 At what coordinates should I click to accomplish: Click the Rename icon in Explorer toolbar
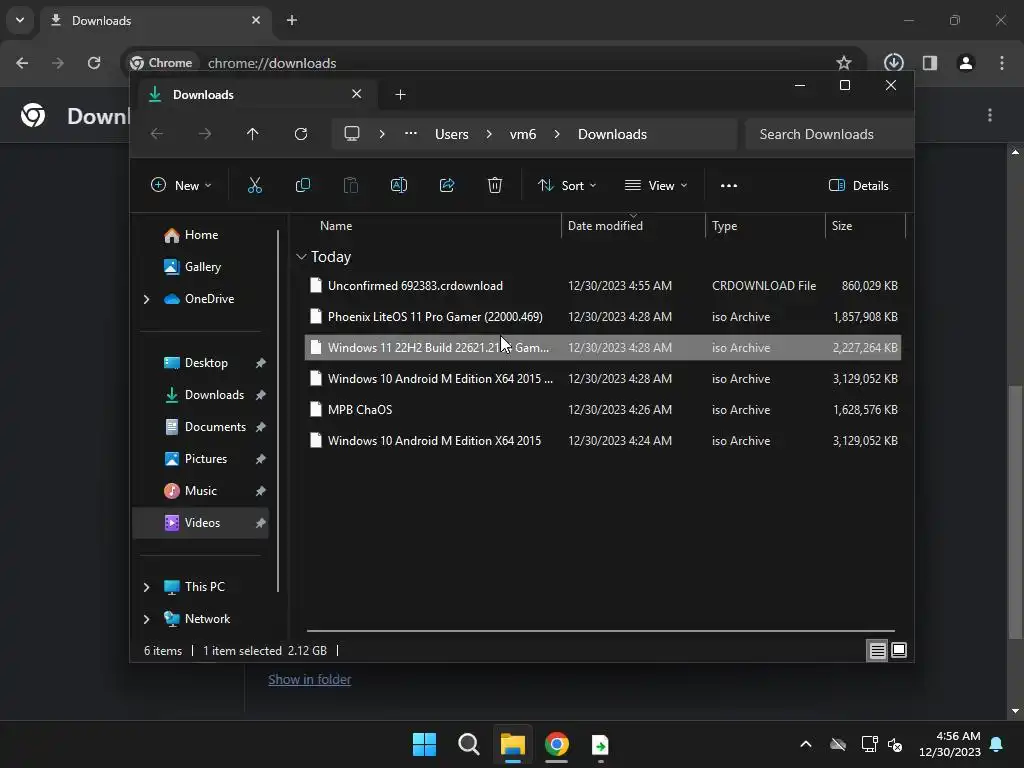click(398, 185)
